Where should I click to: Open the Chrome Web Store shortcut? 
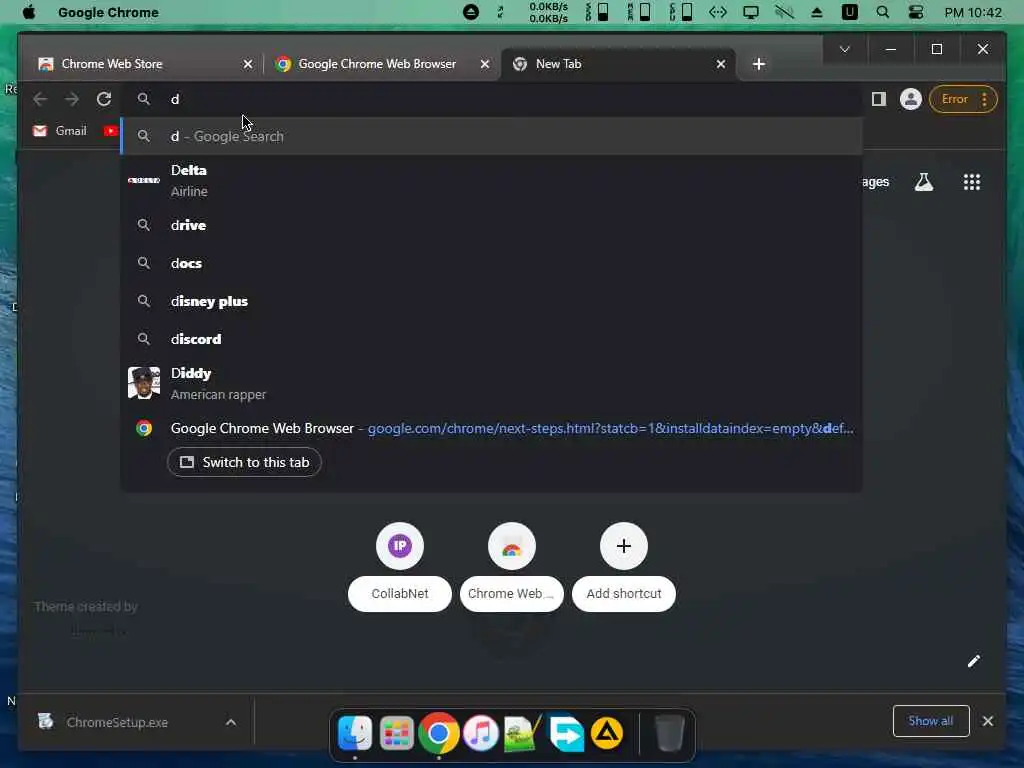511,567
